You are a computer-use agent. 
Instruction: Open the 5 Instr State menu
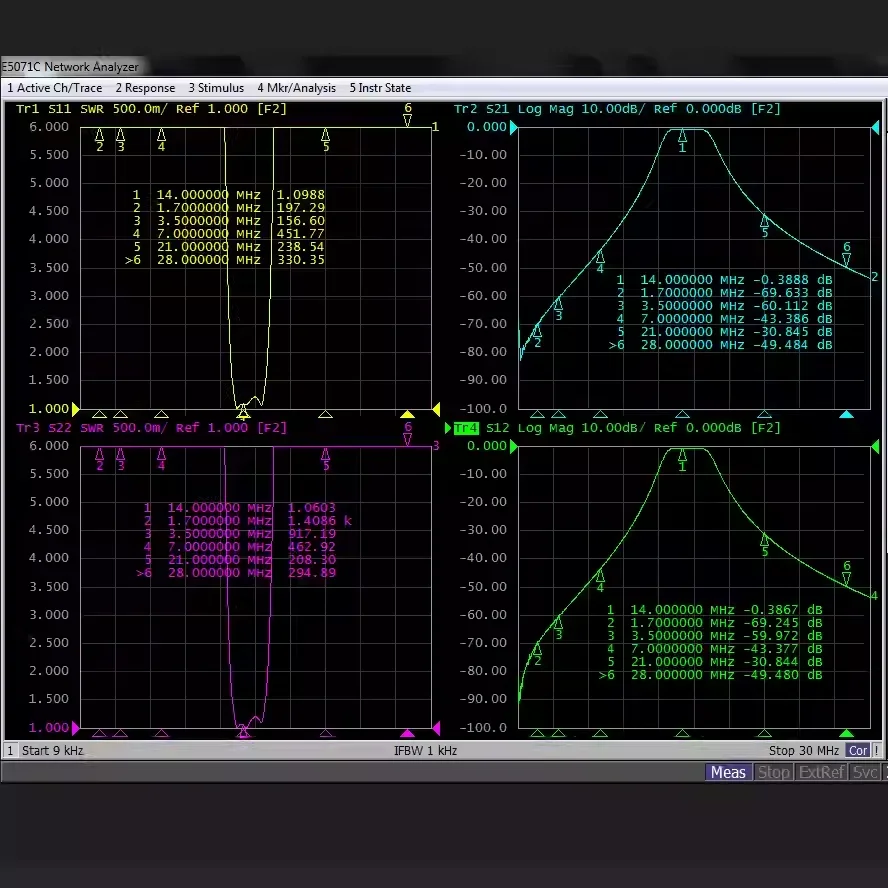pyautogui.click(x=380, y=88)
